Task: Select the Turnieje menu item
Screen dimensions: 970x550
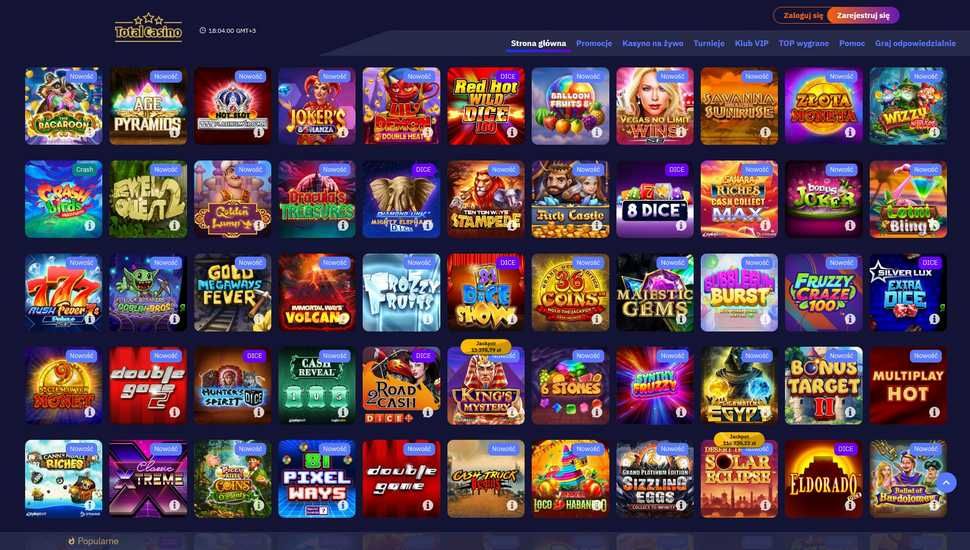Action: [x=709, y=43]
